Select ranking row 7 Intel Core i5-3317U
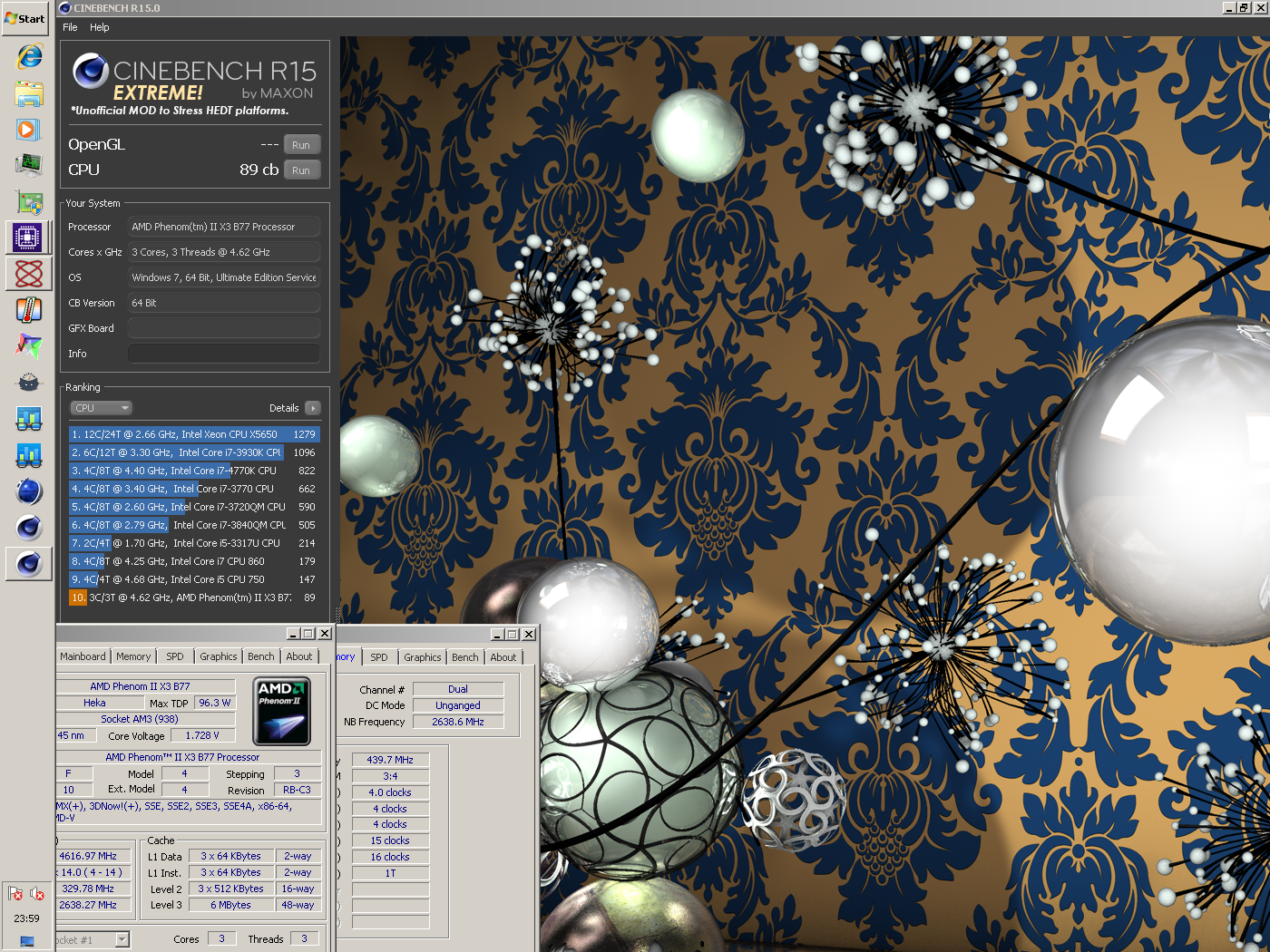This screenshot has width=1270, height=952. (x=194, y=543)
